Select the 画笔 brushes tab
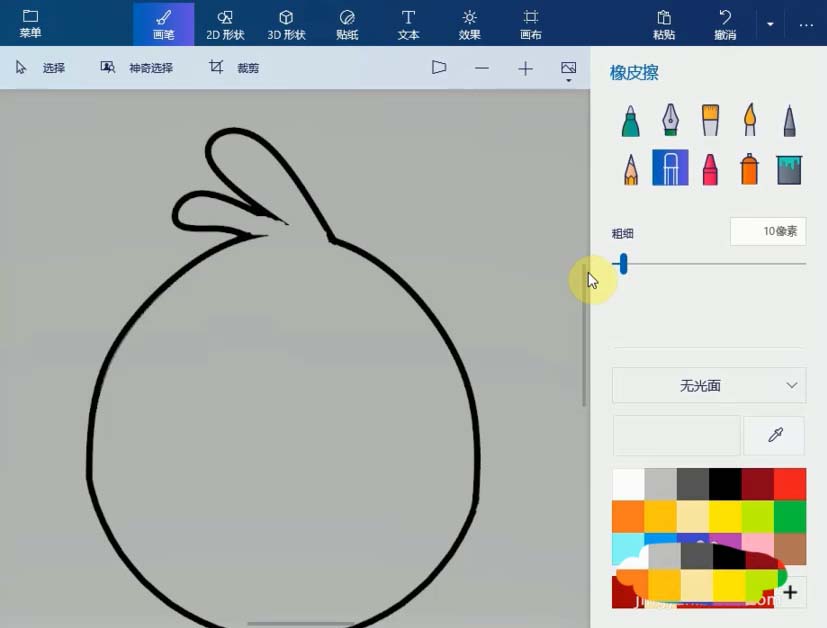Viewport: 827px width, 628px height. (164, 24)
